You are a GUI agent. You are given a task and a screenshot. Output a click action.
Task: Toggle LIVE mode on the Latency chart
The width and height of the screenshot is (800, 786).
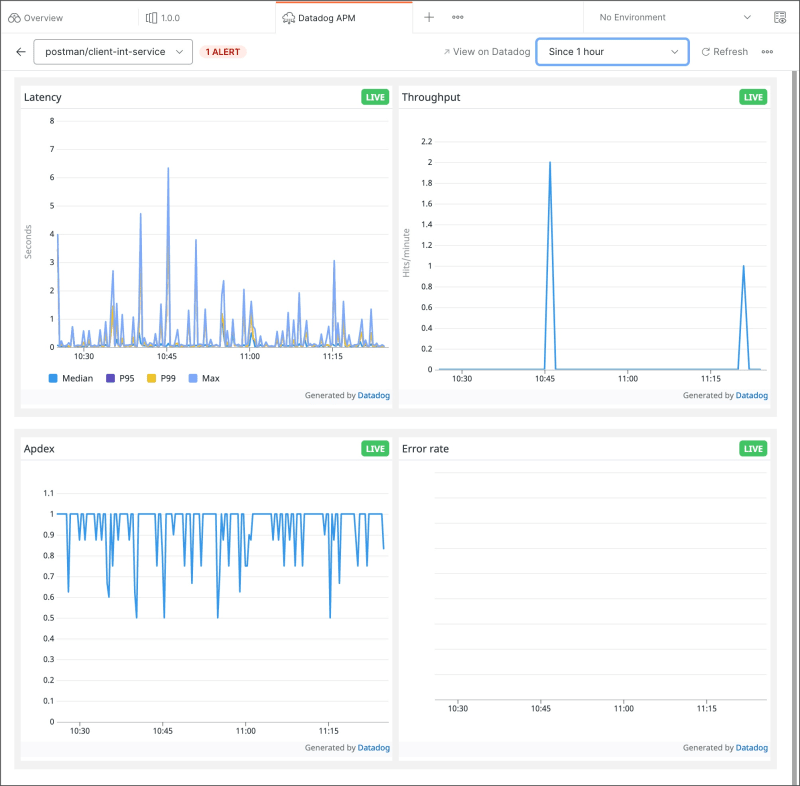374,96
